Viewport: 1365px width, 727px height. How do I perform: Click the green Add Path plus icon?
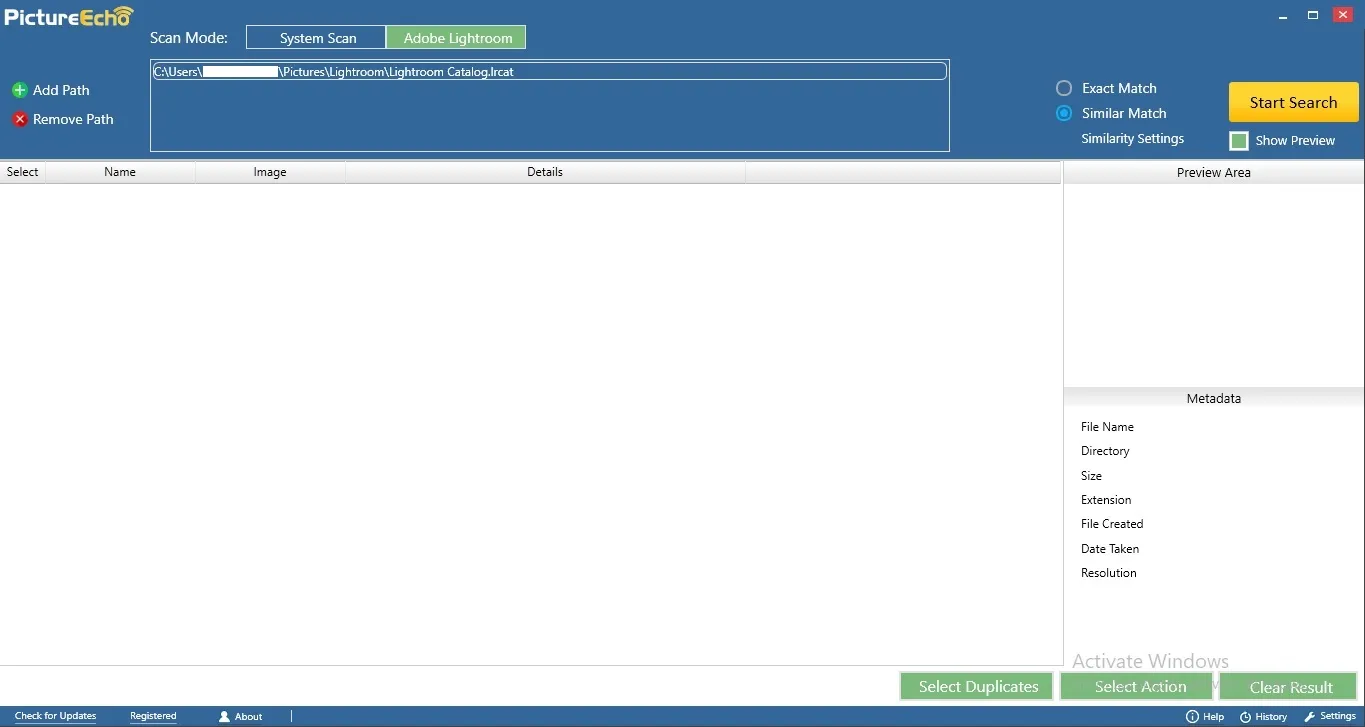pos(19,90)
